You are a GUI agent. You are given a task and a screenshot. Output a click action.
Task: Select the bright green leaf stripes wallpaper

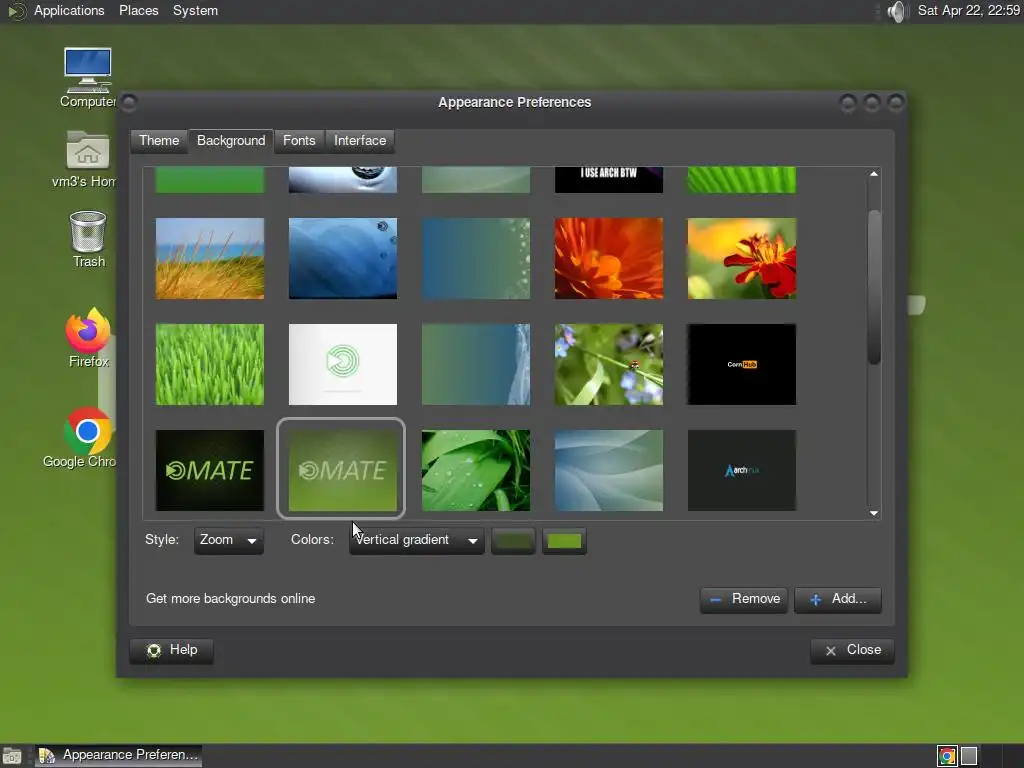(x=742, y=180)
